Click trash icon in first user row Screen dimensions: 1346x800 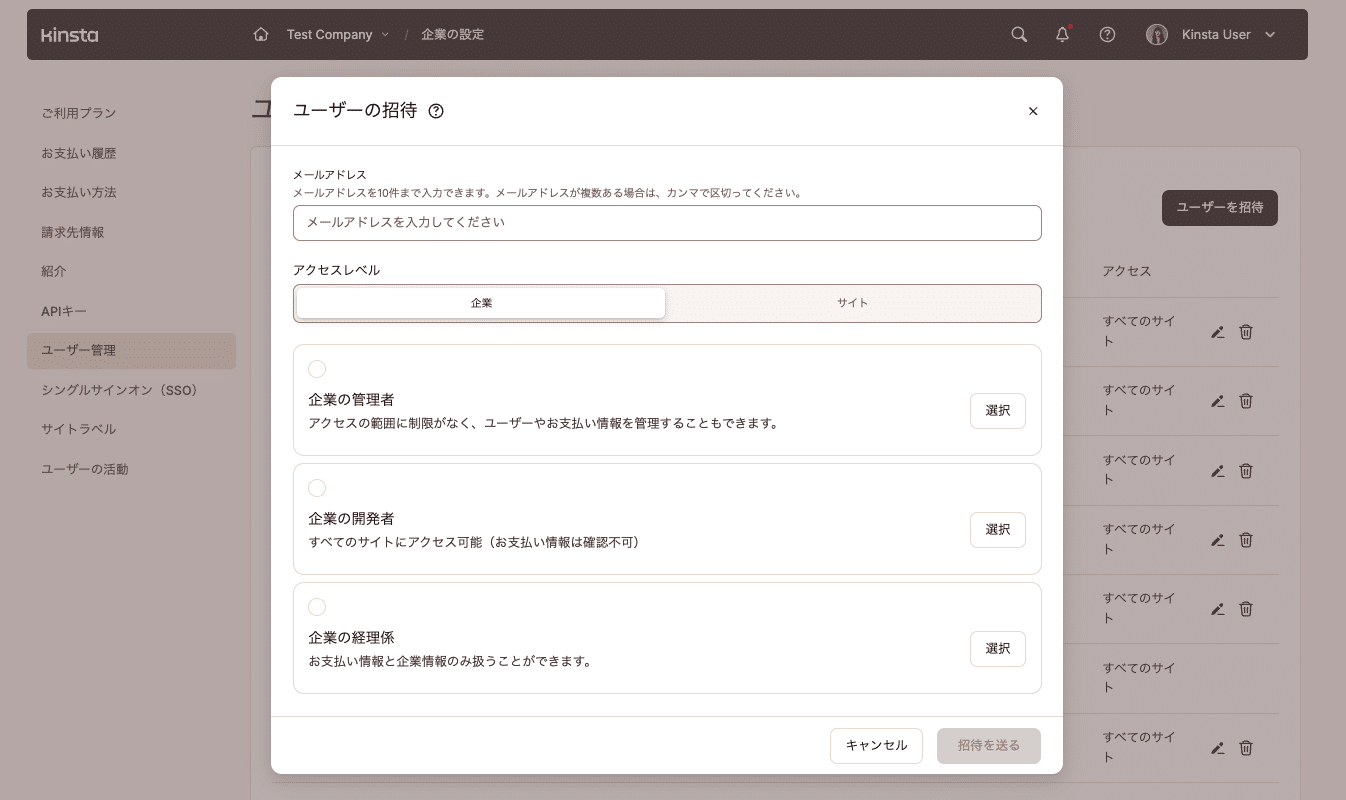pyautogui.click(x=1246, y=332)
